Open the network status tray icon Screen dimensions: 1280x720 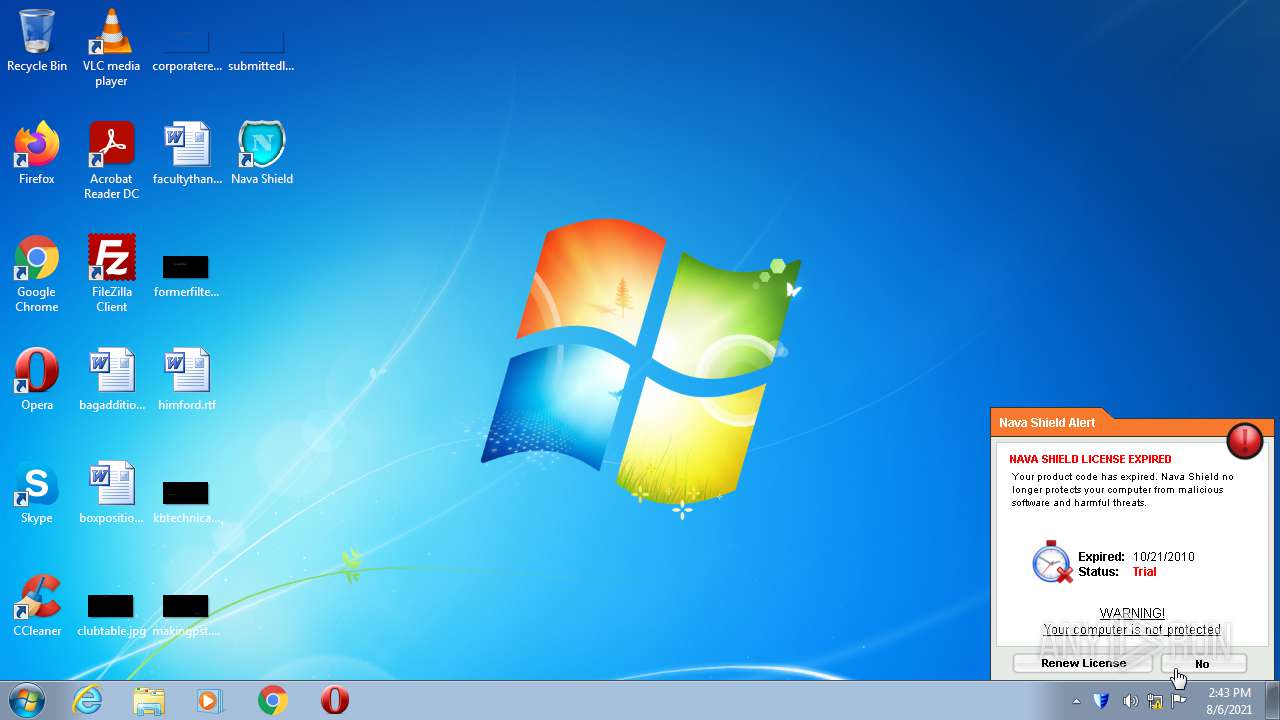[1155, 701]
